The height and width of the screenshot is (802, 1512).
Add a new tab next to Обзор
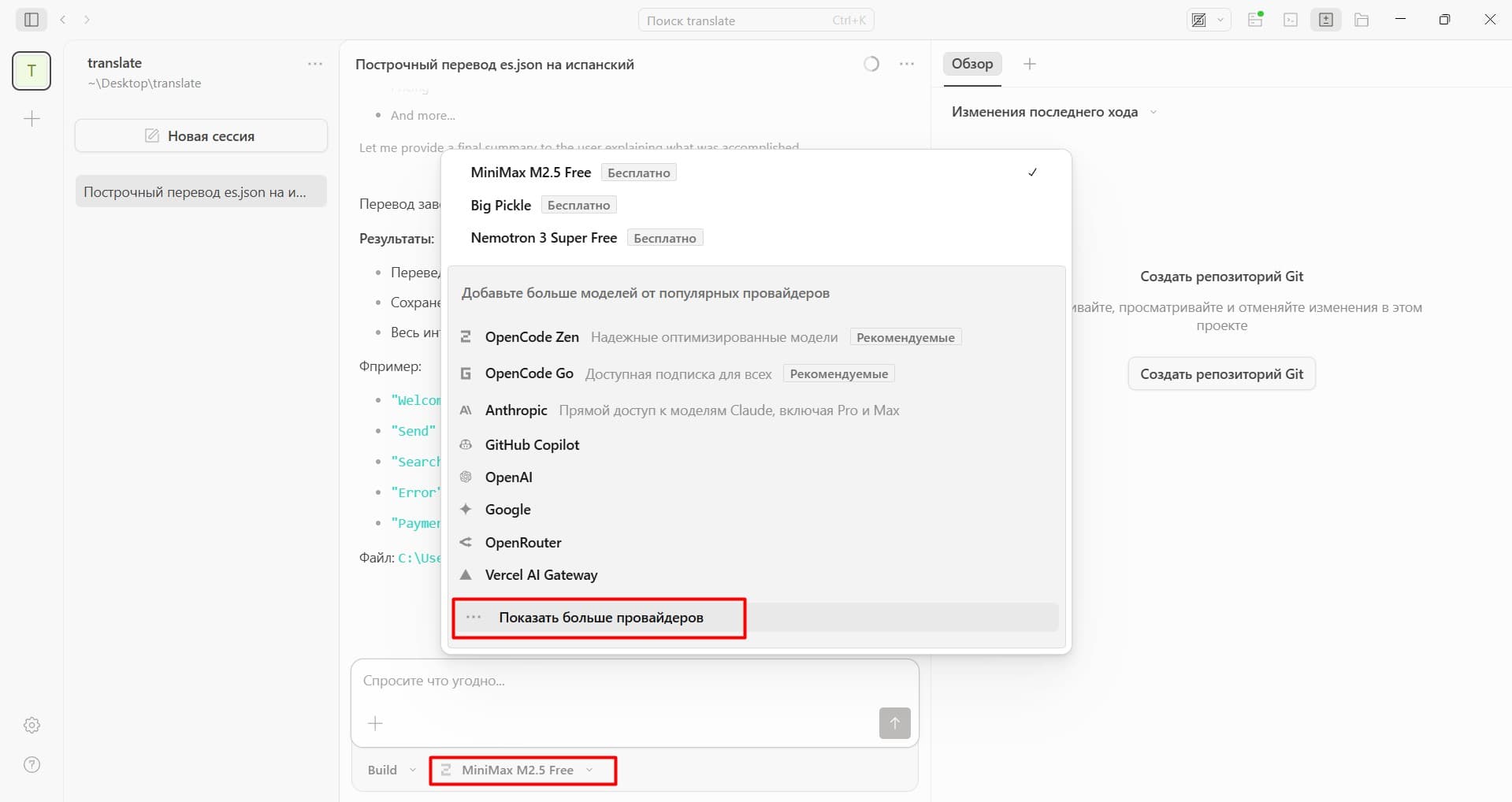point(1029,64)
